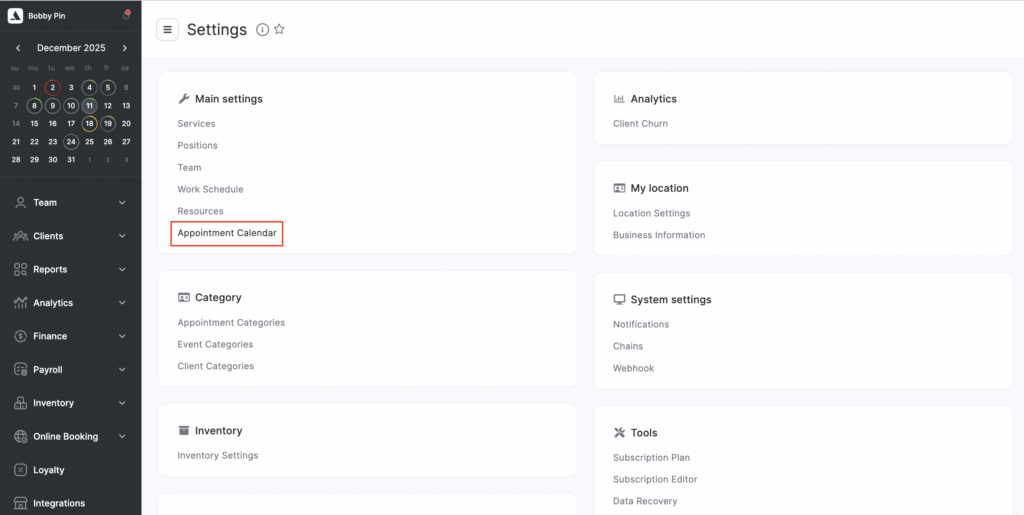The height and width of the screenshot is (515, 1024).
Task: Click the hamburger menu icon beside Settings
Action: (x=167, y=30)
